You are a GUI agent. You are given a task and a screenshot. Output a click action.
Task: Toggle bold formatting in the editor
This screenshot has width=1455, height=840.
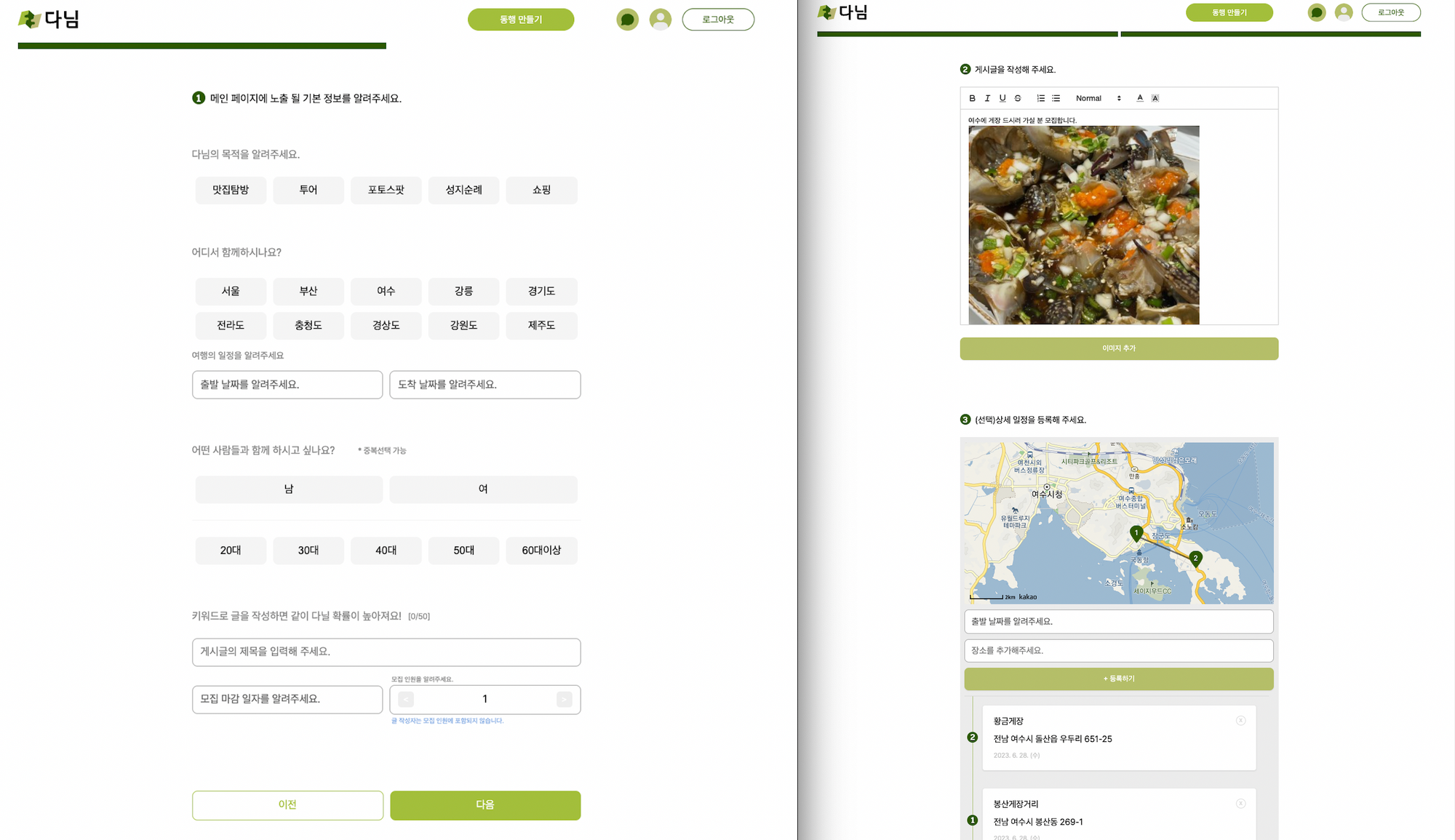[972, 98]
